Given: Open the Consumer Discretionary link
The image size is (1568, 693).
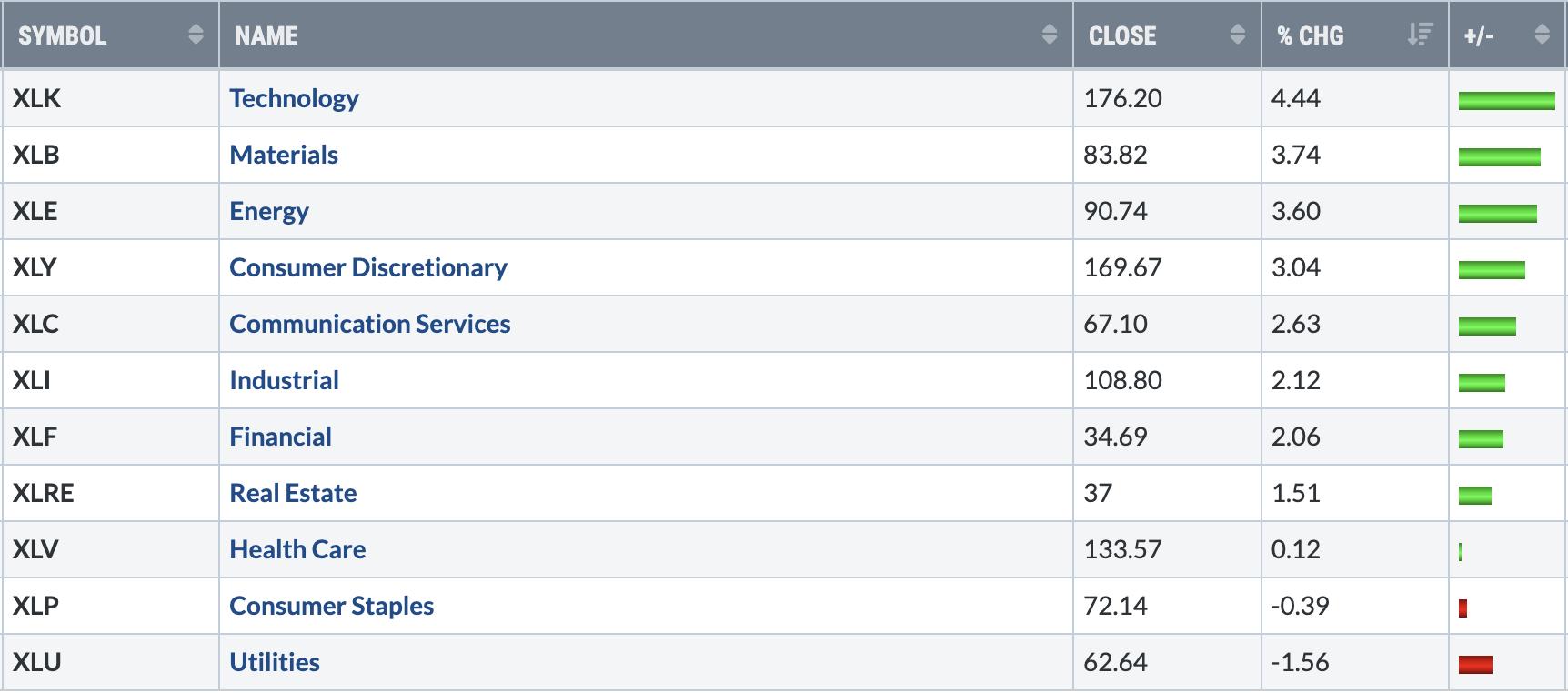Looking at the screenshot, I should pos(368,267).
